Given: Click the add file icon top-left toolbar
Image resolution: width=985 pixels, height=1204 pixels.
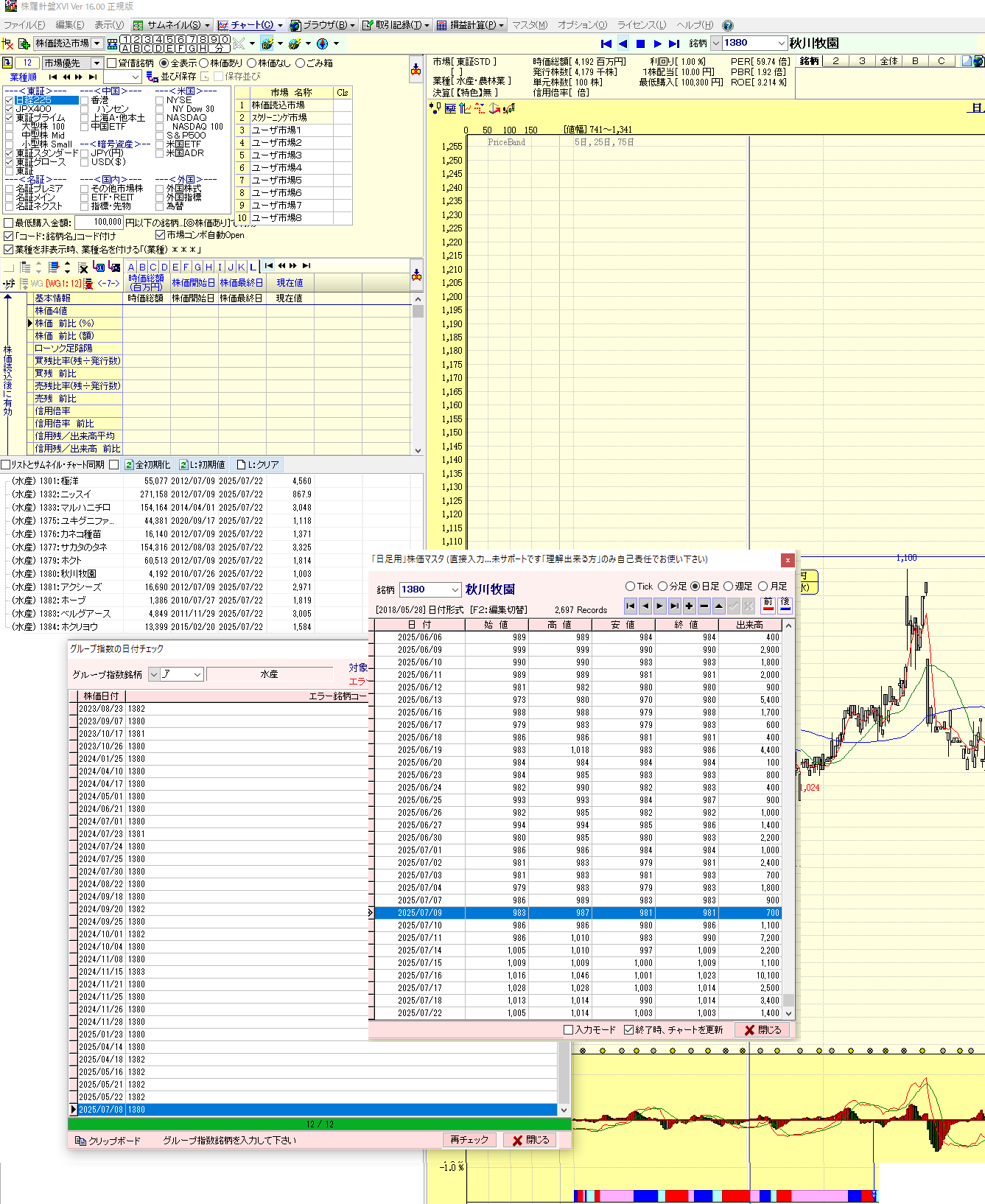Looking at the screenshot, I should click(x=24, y=43).
